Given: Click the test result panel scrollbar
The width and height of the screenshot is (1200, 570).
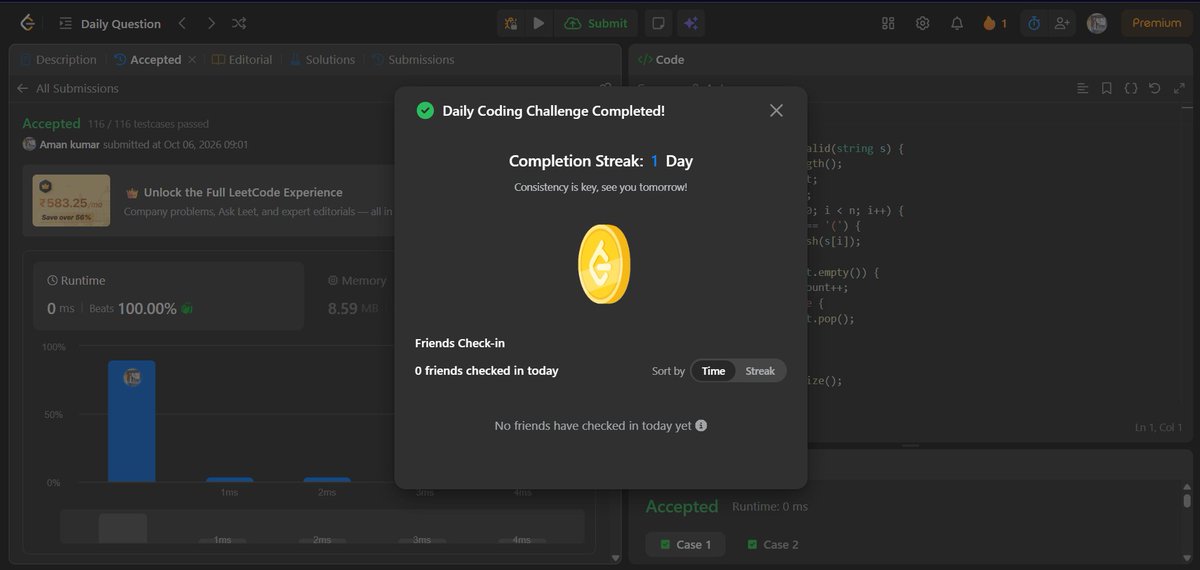Looking at the screenshot, I should click(x=1187, y=500).
